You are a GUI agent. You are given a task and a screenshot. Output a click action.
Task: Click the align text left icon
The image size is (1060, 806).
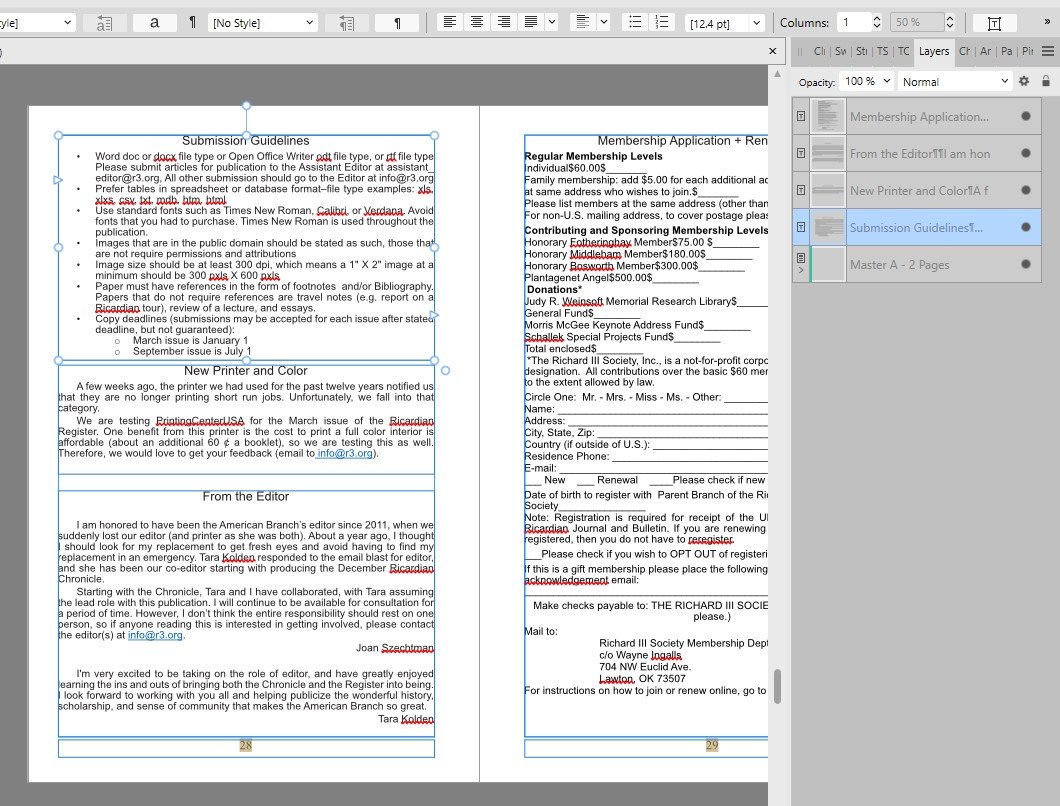tap(451, 22)
